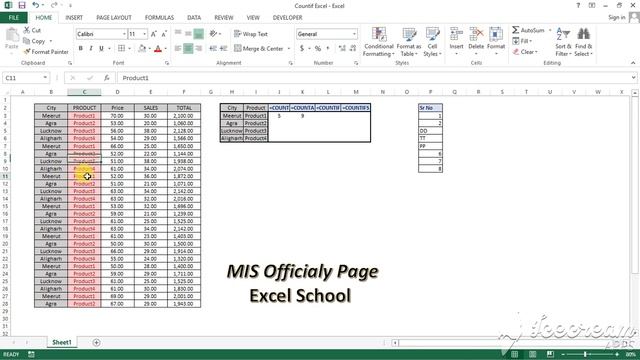The width and height of the screenshot is (640, 360).
Task: Activate the Format Painter brush
Action: 46,52
